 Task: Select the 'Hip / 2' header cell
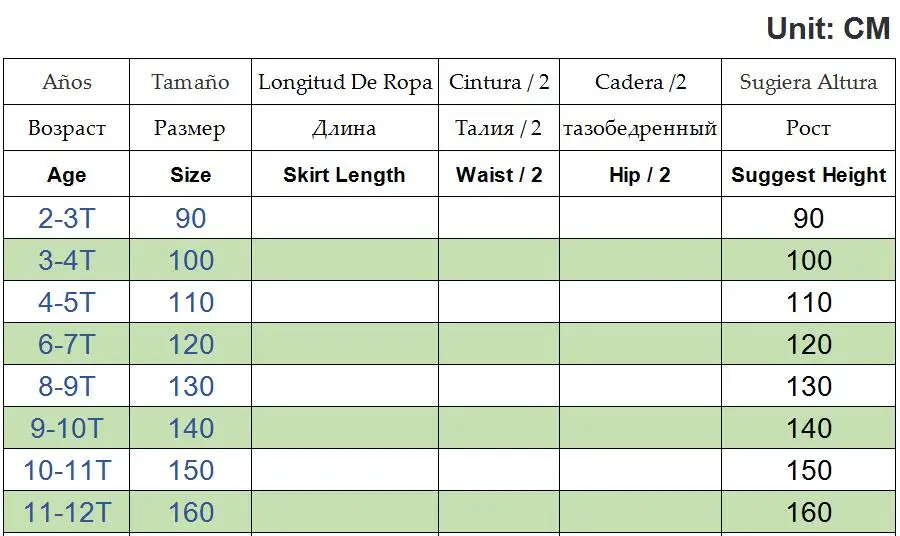pos(640,175)
